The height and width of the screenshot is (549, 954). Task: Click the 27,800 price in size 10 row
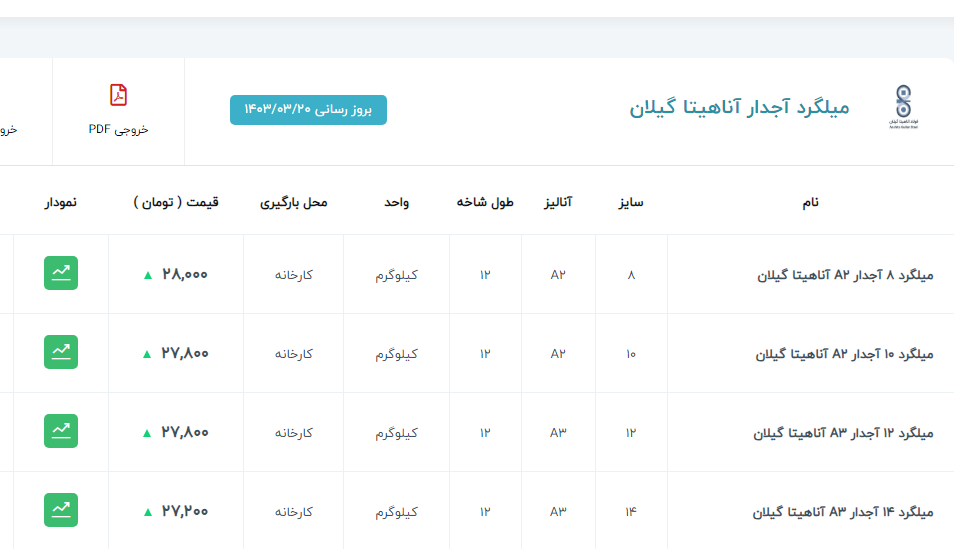184,353
